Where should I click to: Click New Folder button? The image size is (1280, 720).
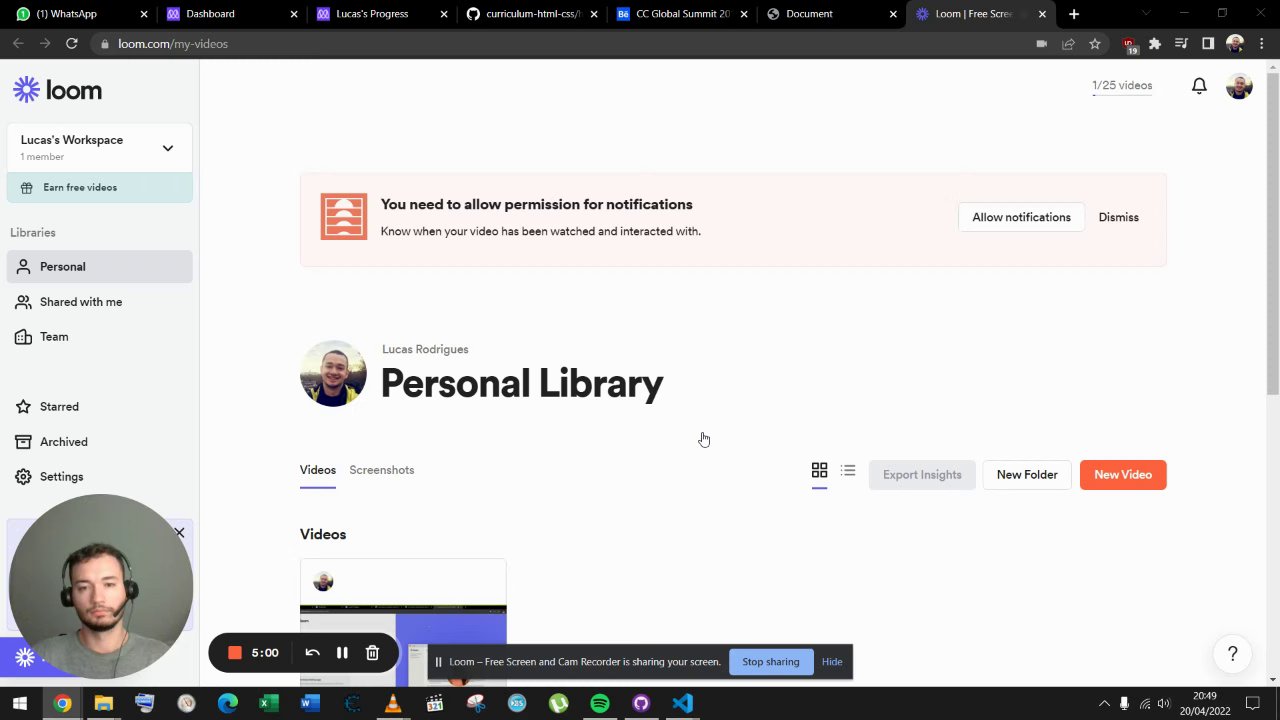[1026, 475]
